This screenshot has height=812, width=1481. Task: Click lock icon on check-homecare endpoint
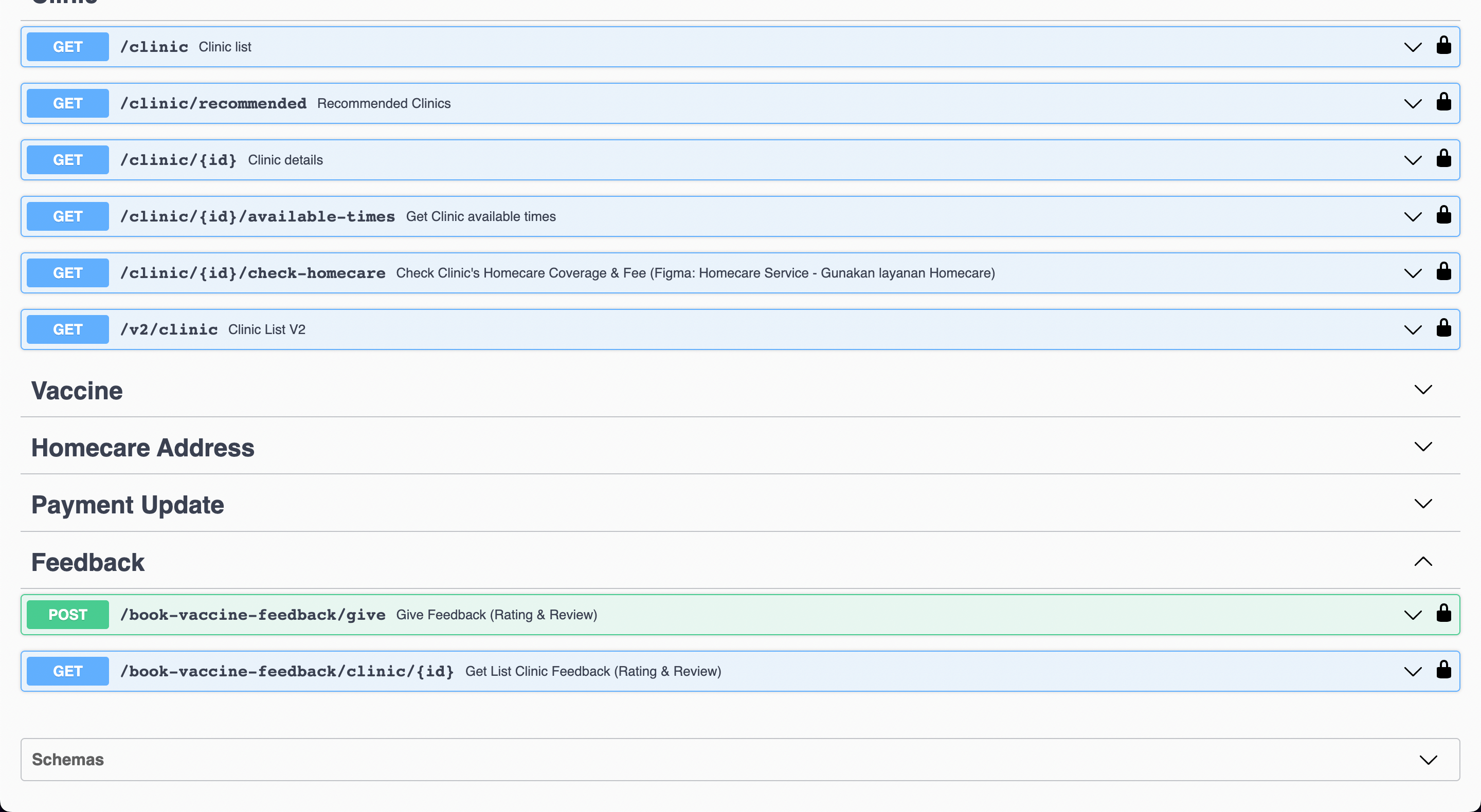[x=1443, y=272]
